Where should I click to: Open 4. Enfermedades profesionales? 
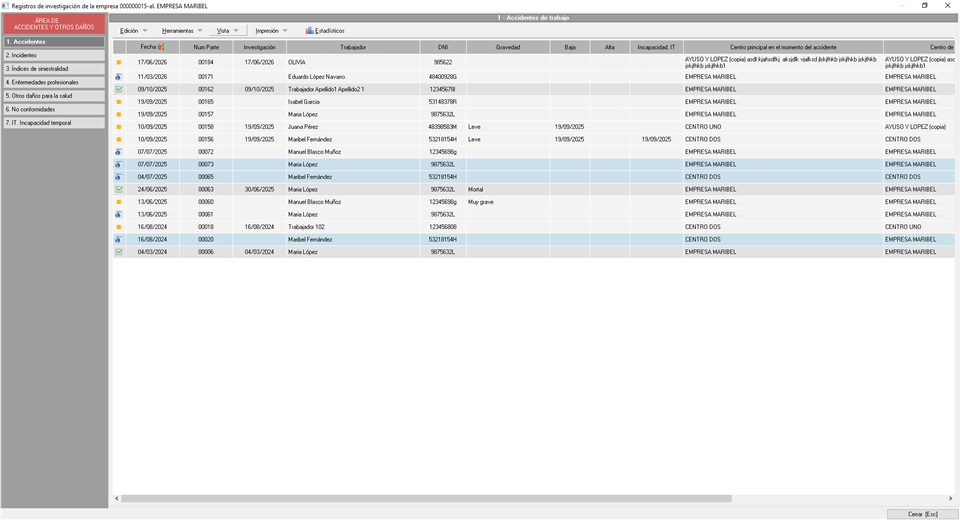pos(54,83)
